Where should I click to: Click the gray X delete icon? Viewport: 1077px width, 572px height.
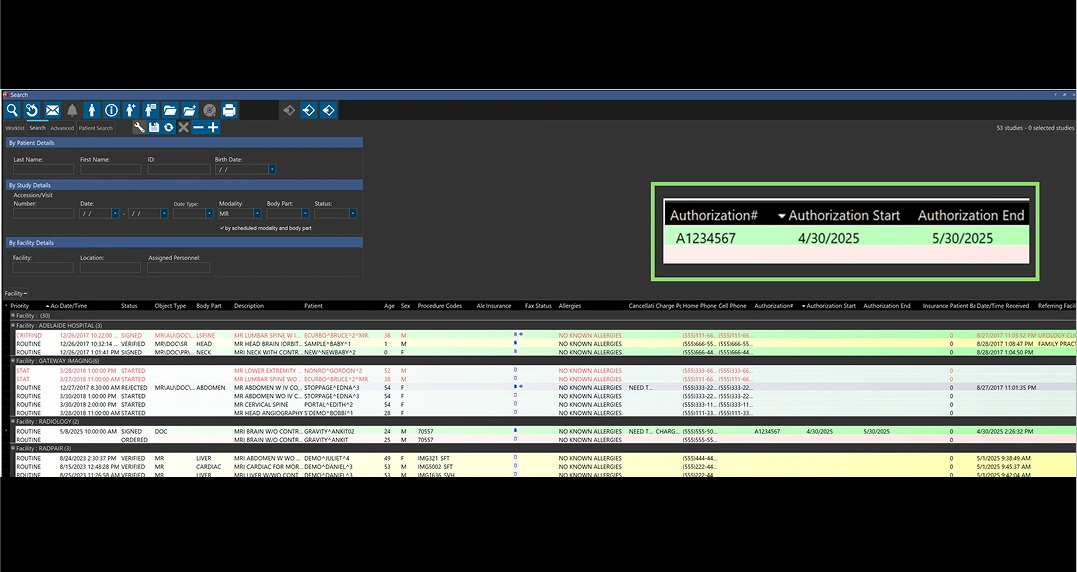(x=183, y=127)
